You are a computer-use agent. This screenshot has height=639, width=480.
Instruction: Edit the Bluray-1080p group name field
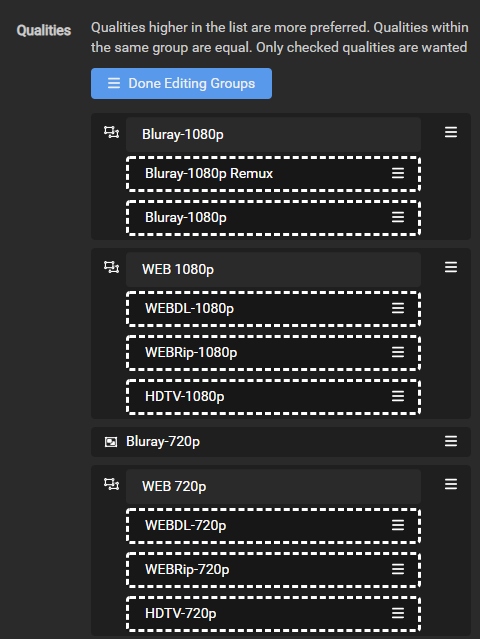coord(273,134)
